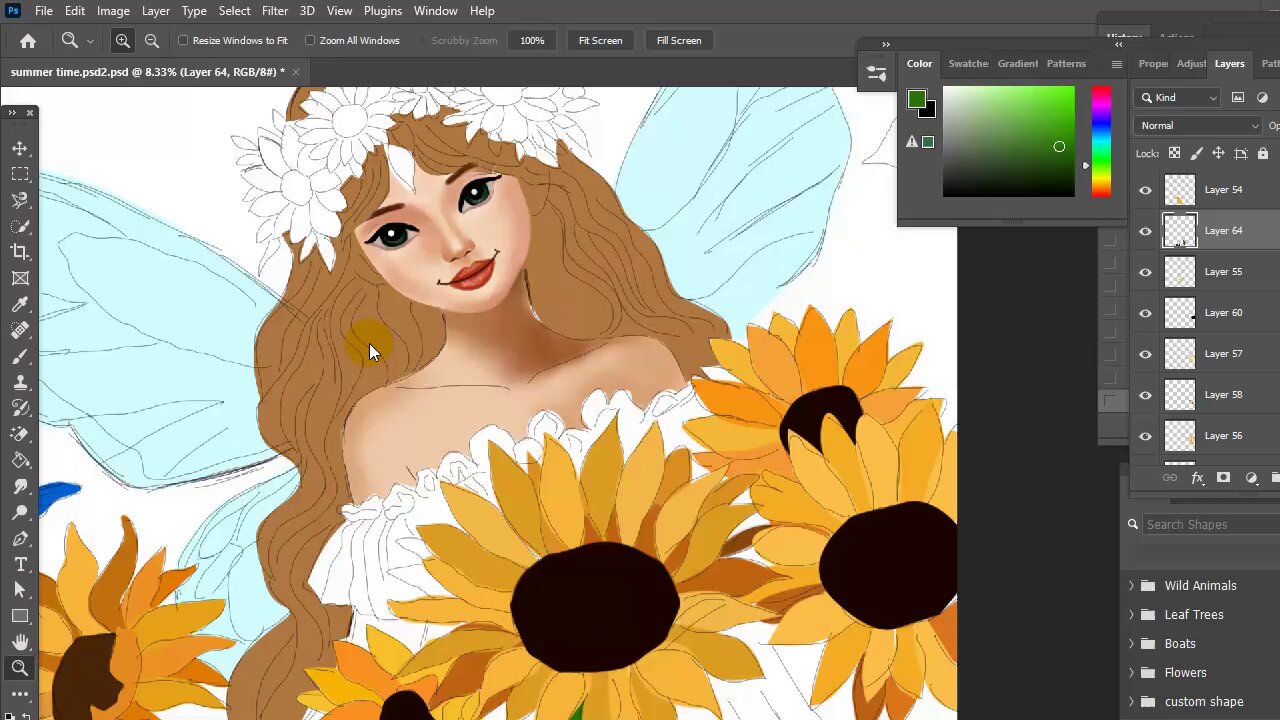Switch to the Swatches tab
This screenshot has height=720, width=1280.
tap(968, 64)
